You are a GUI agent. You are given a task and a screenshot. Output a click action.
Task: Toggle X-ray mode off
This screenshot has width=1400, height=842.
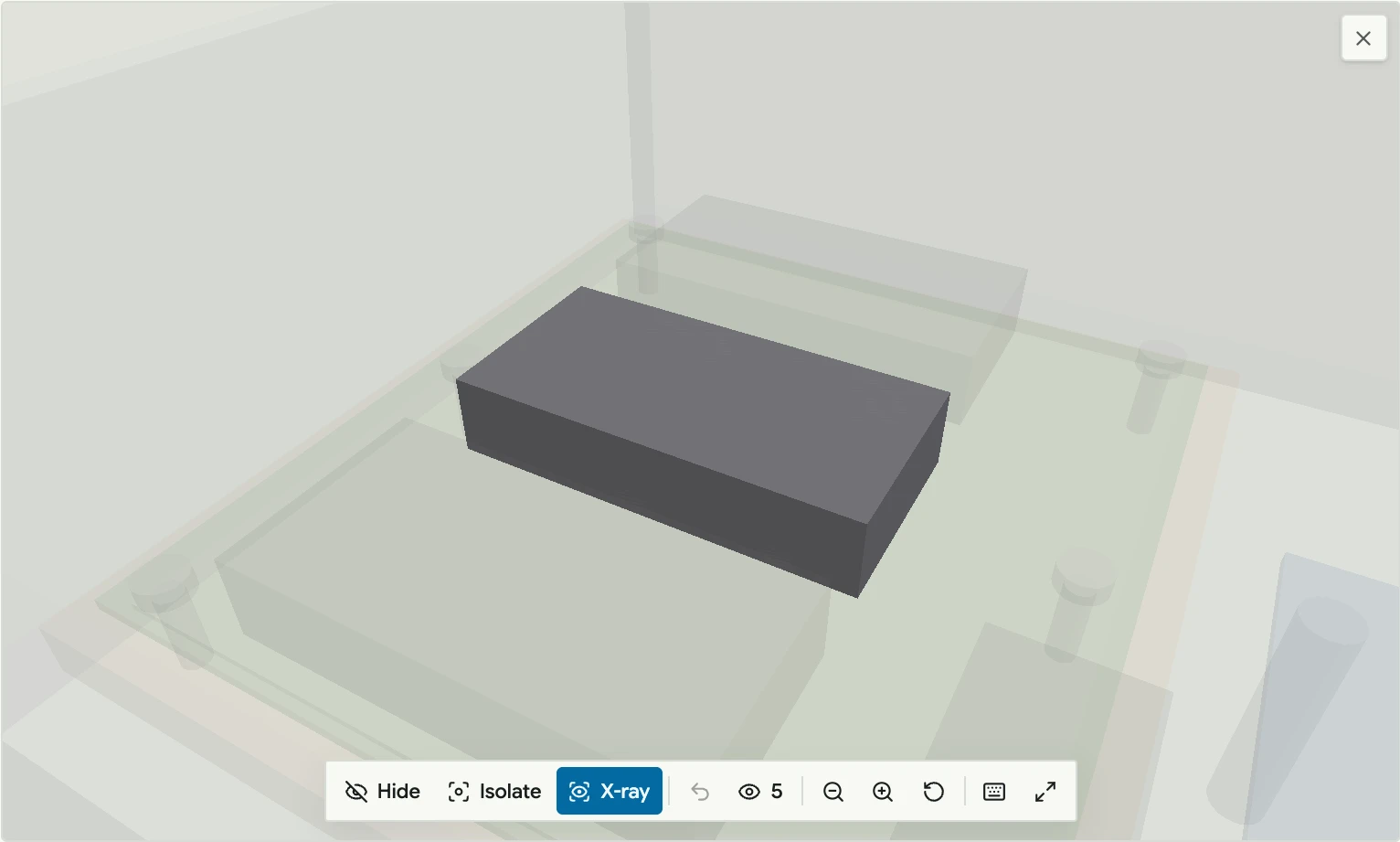(x=610, y=791)
